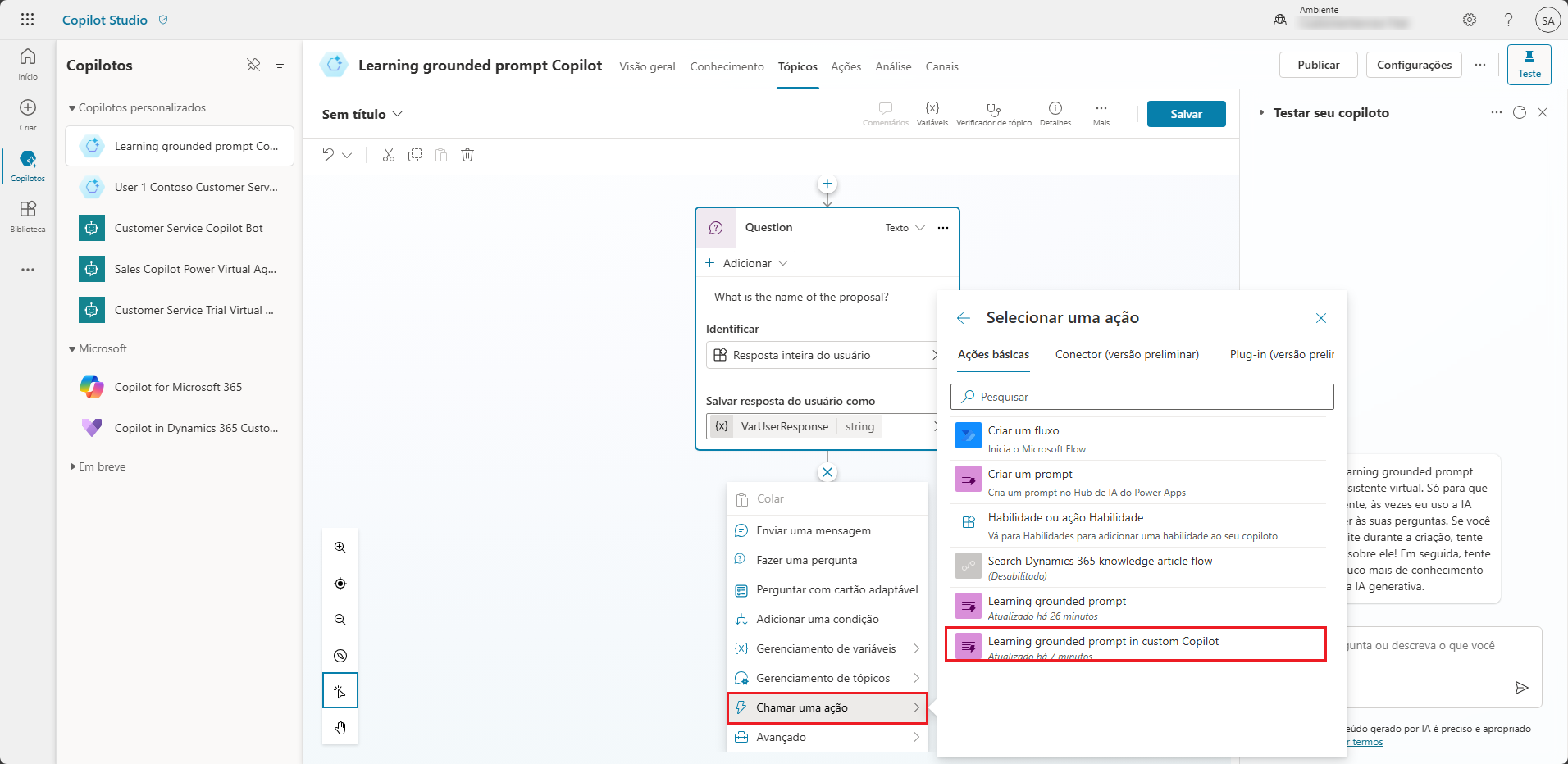Open Configurações

tap(1414, 65)
